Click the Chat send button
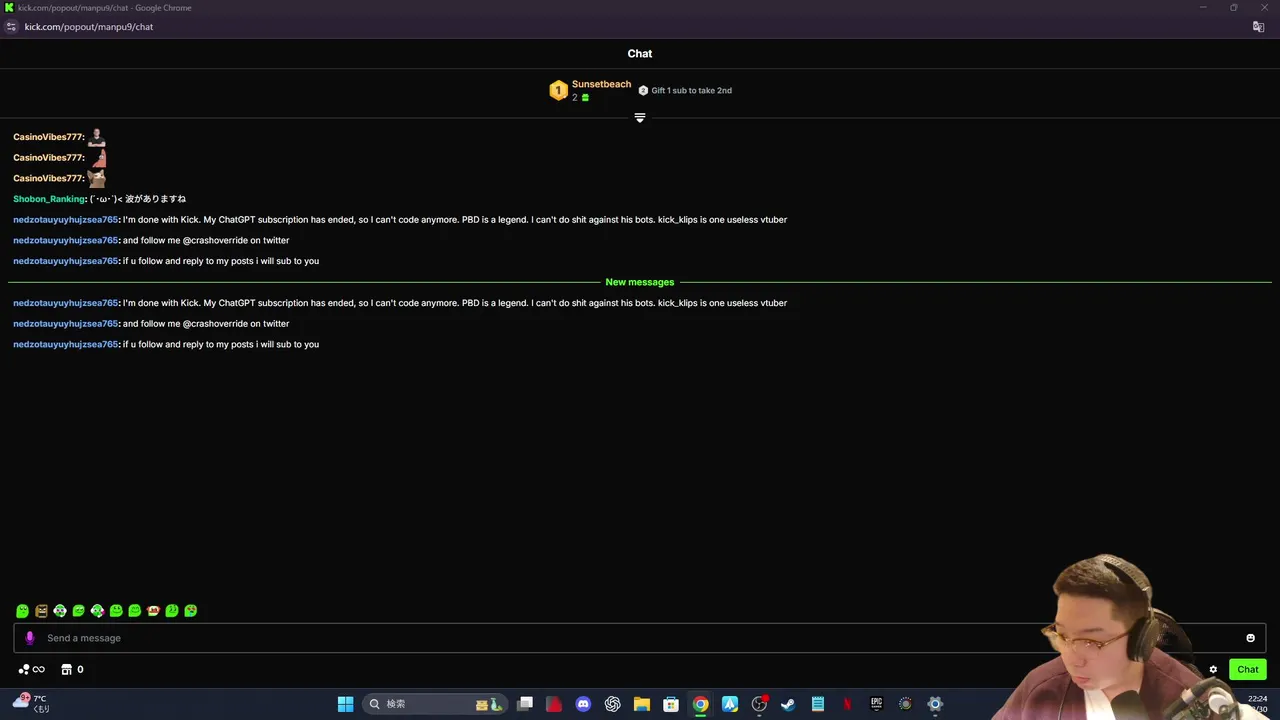The image size is (1280, 720). click(x=1248, y=670)
